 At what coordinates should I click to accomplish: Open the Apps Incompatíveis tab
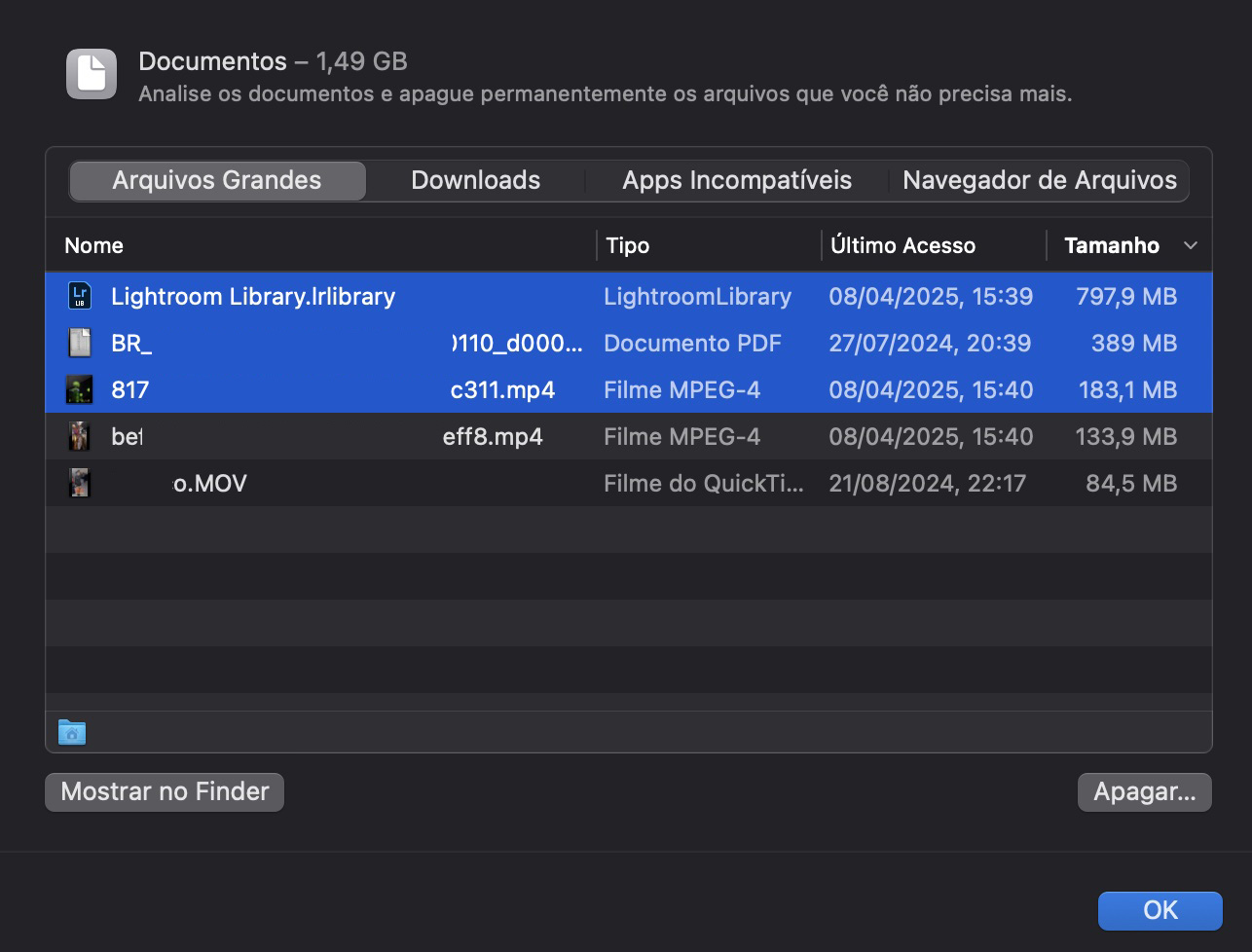[737, 180]
